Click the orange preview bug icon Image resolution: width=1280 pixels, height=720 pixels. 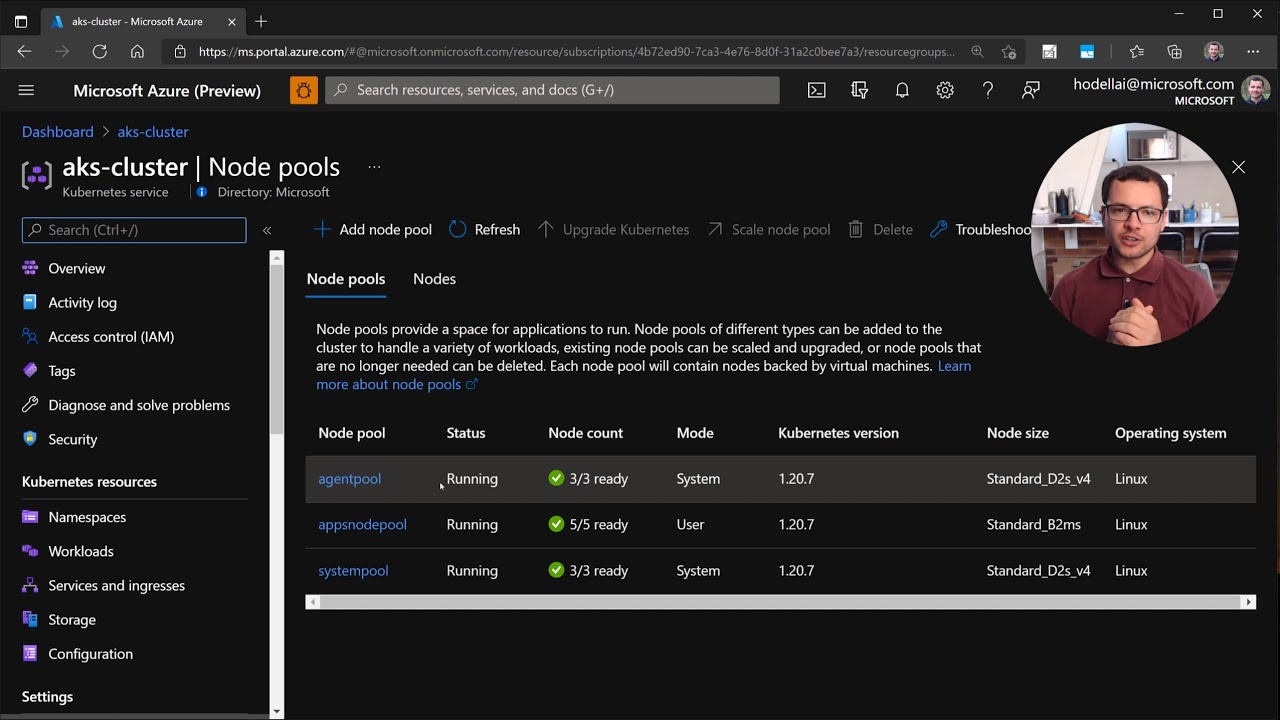pyautogui.click(x=303, y=90)
